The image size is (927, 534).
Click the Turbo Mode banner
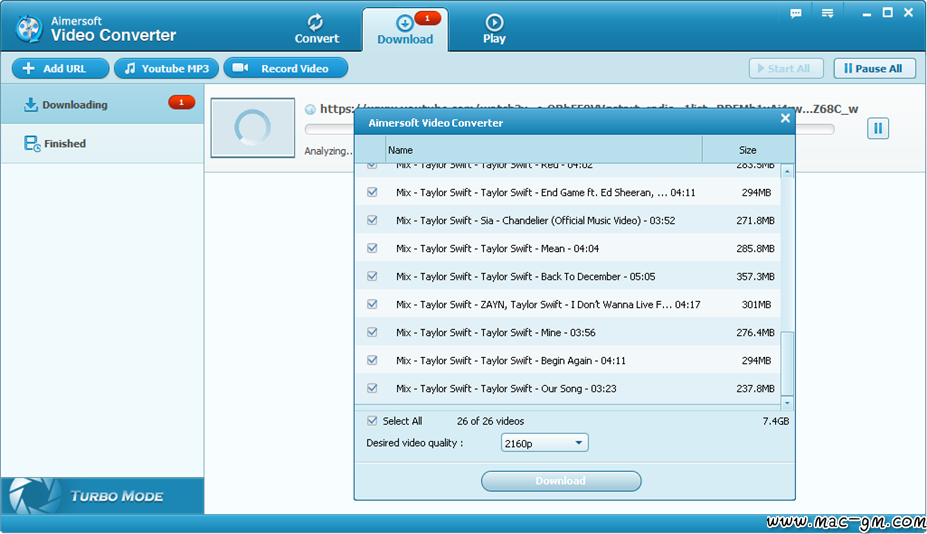[102, 496]
